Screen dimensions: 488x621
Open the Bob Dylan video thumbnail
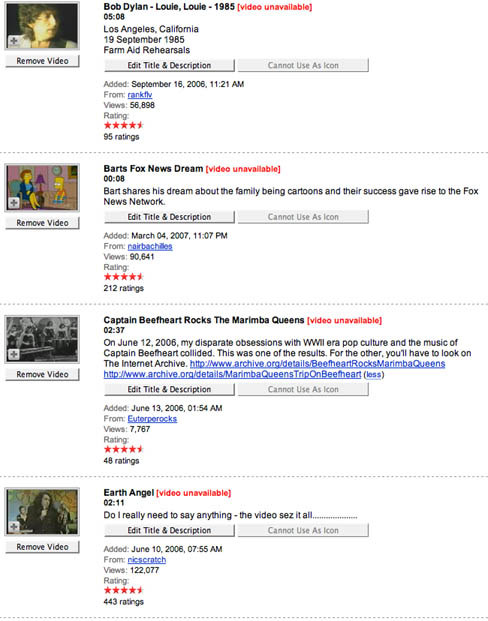42,26
